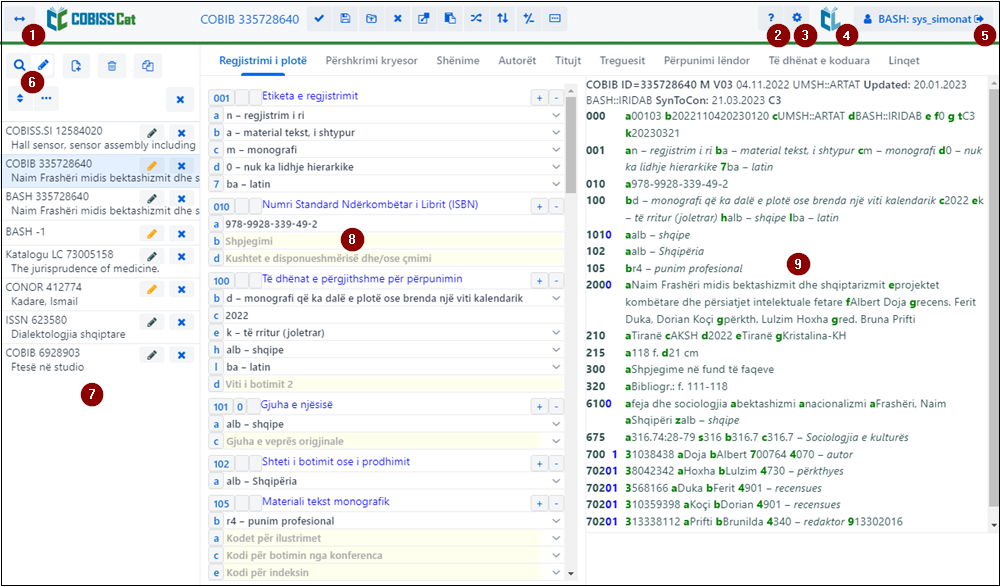Select the pencil edit tab in left panel

(43, 65)
